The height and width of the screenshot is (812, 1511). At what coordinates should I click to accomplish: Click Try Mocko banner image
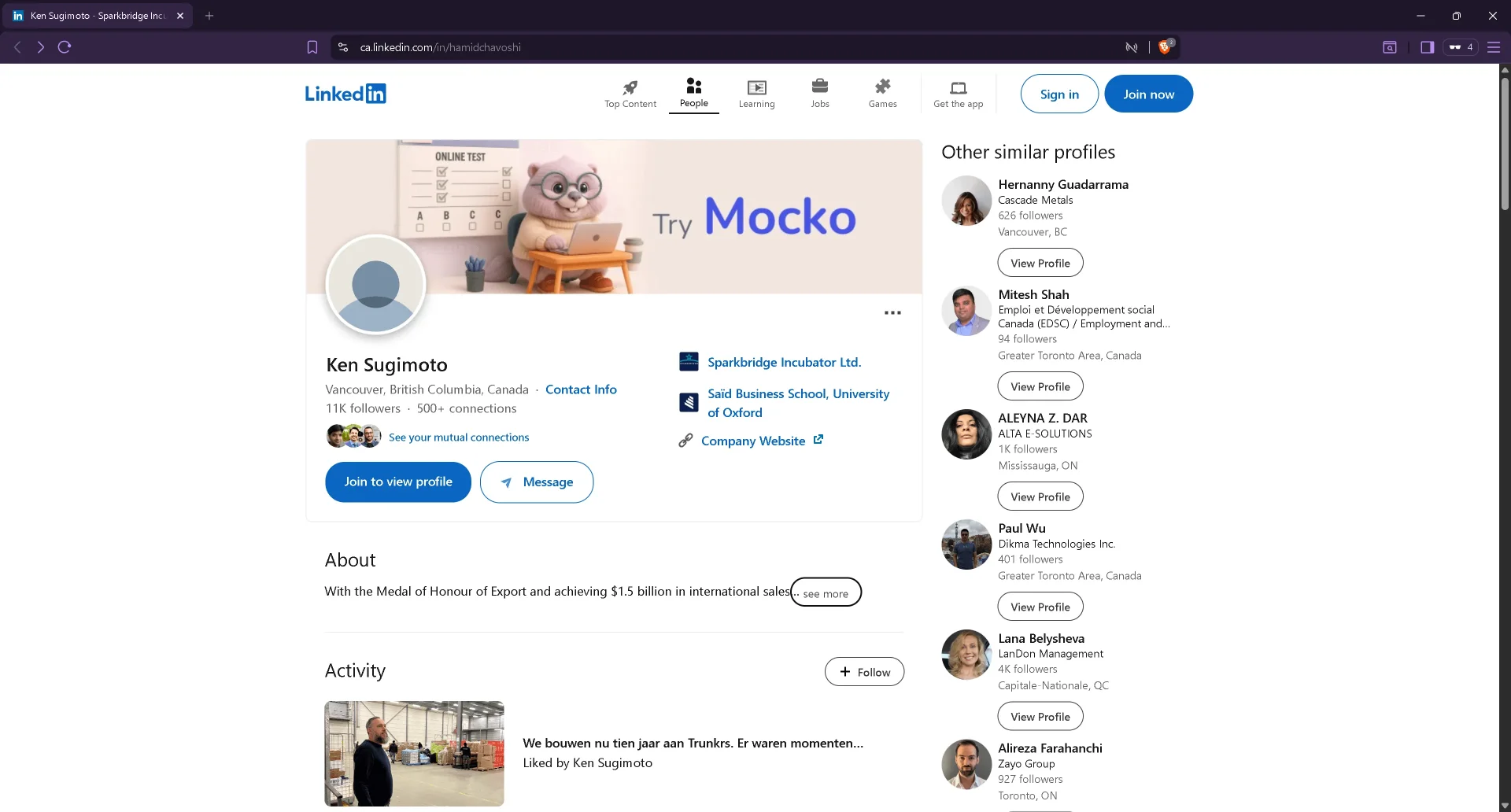614,216
